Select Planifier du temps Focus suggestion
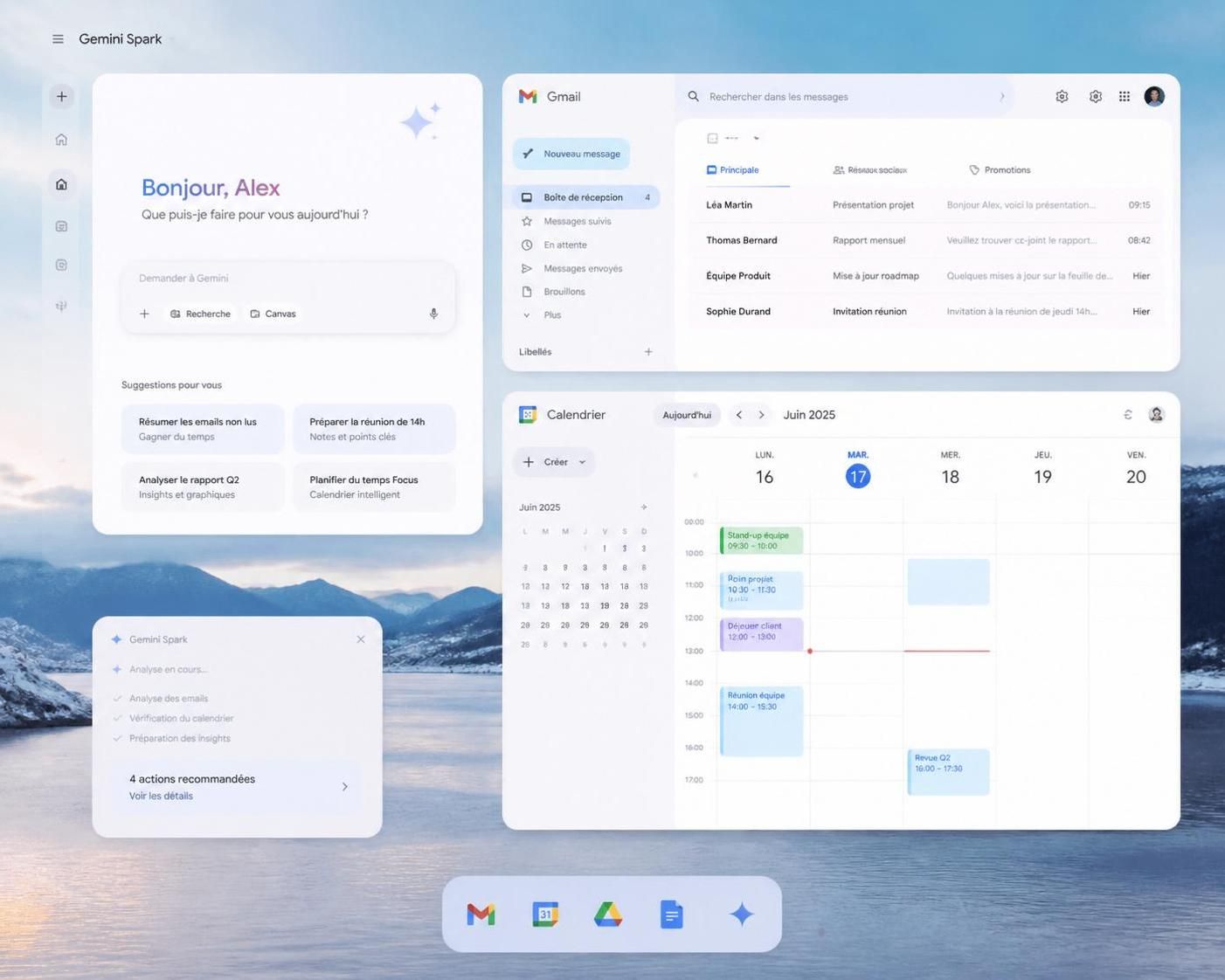This screenshot has width=1225, height=980. pyautogui.click(x=374, y=487)
